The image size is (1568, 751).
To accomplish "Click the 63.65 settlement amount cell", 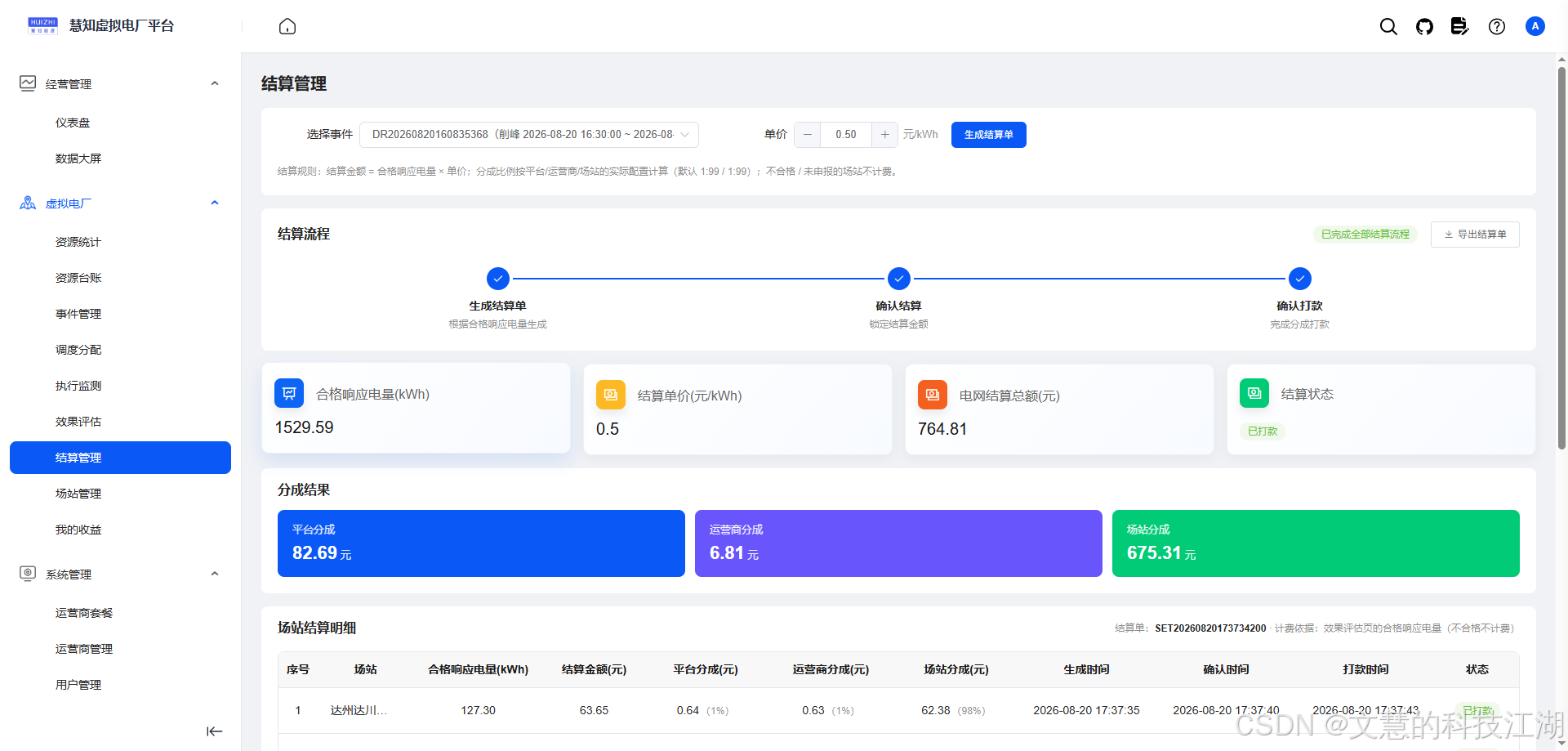I will (x=594, y=710).
